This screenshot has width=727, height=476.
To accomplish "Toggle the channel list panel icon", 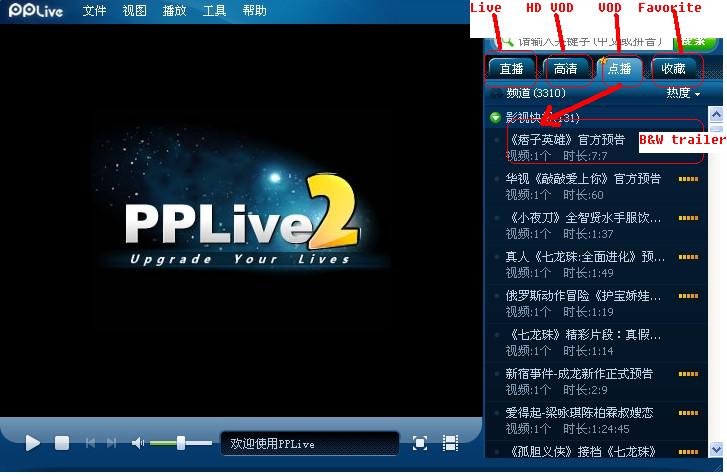I will [x=450, y=443].
